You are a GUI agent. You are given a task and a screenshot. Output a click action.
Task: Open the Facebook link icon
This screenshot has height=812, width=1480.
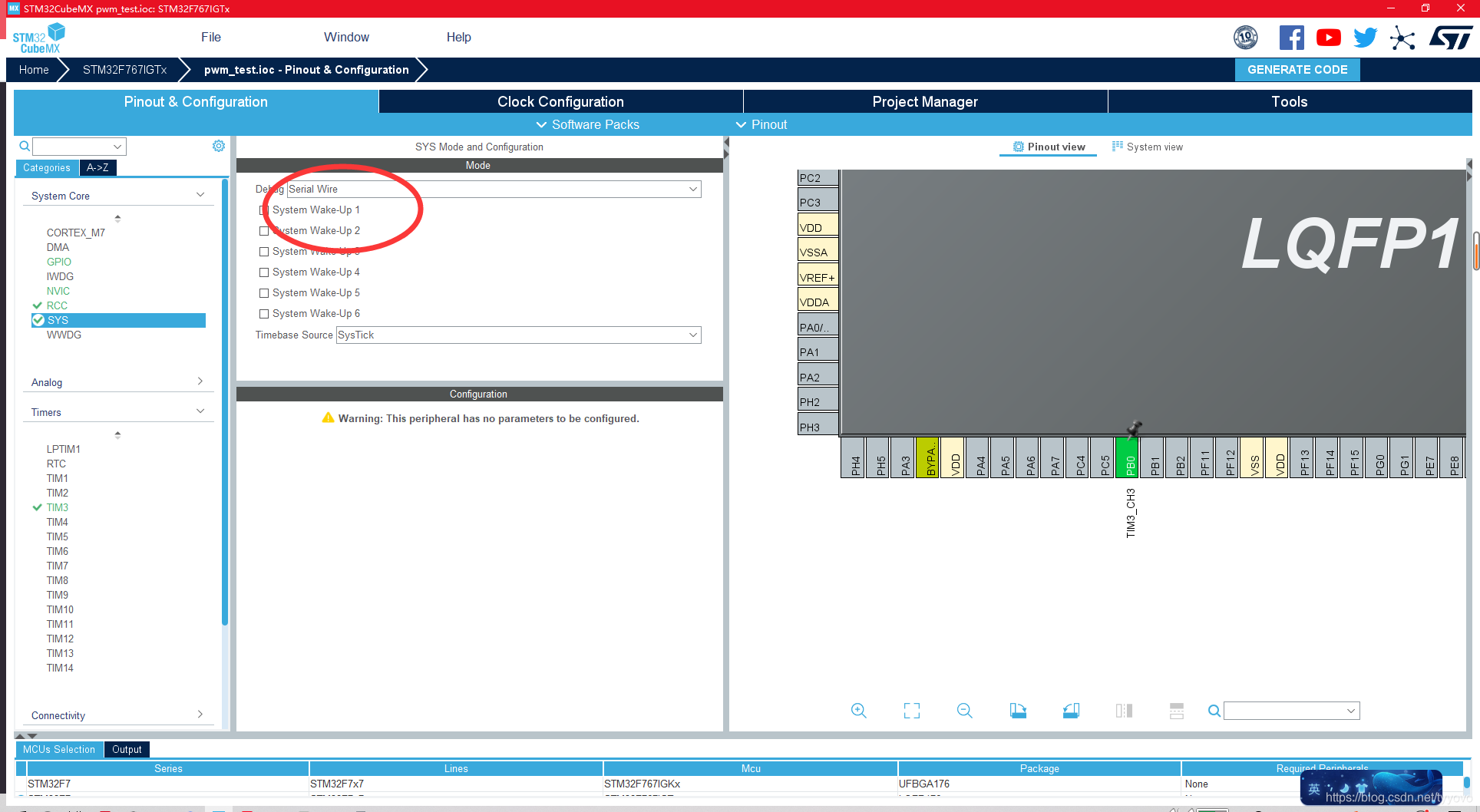pos(1292,38)
